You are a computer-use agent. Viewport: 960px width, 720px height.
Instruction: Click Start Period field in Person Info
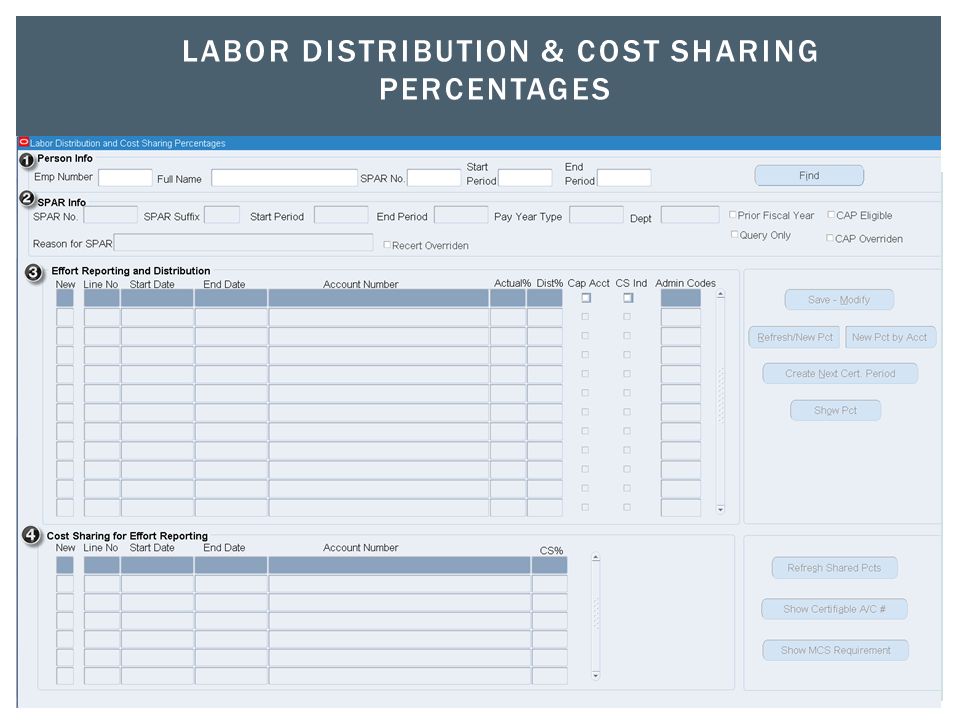coord(525,178)
